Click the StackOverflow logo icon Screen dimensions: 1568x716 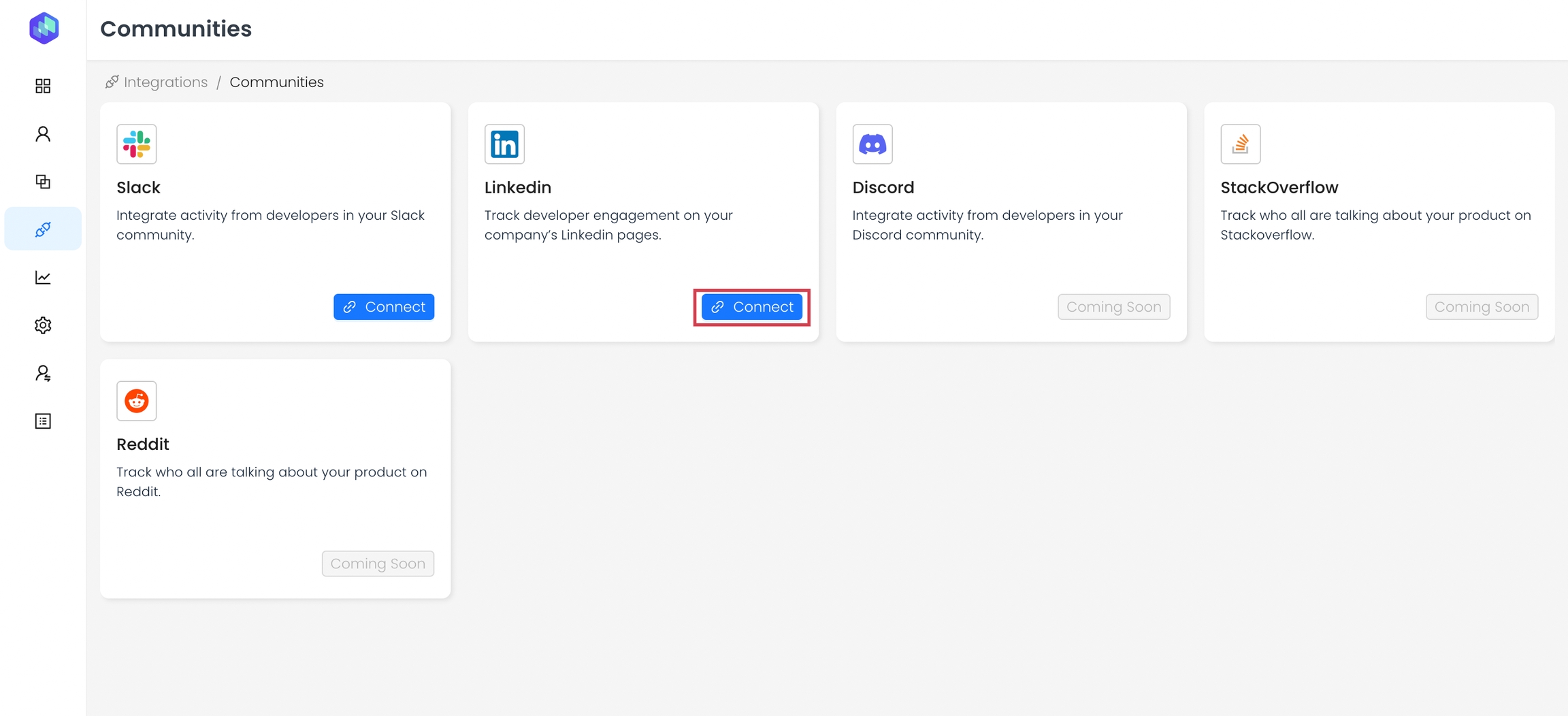tap(1240, 144)
